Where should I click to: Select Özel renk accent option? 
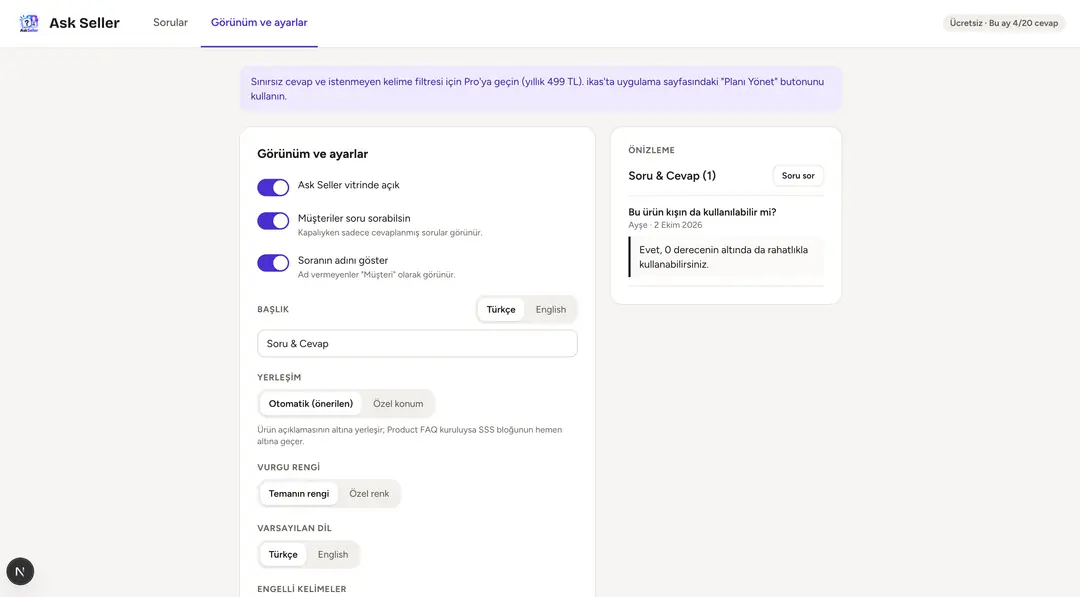369,494
